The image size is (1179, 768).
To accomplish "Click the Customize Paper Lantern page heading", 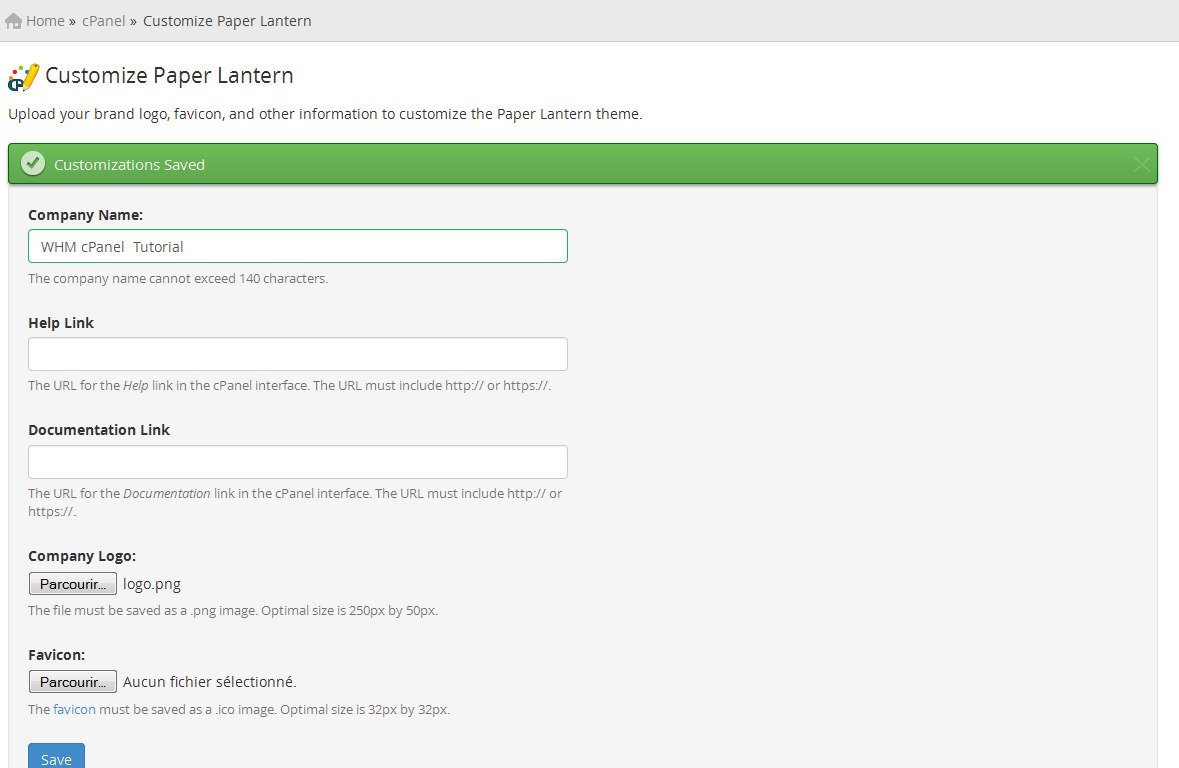I will pos(169,75).
